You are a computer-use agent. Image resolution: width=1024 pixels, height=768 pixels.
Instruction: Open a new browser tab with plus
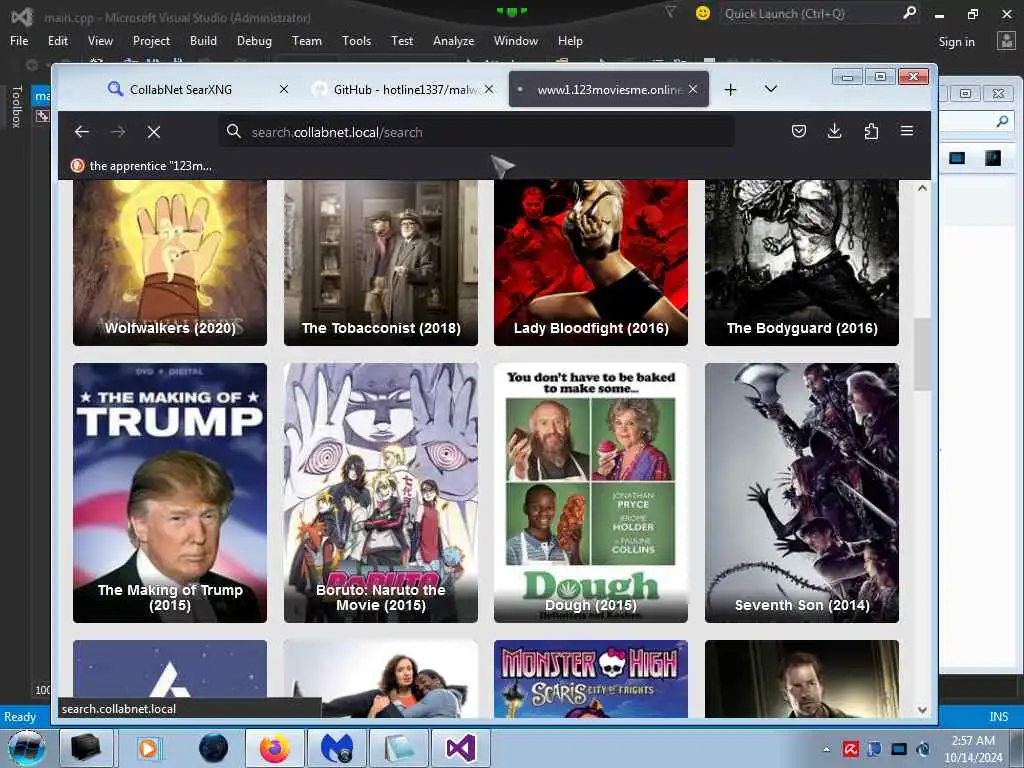tap(731, 89)
